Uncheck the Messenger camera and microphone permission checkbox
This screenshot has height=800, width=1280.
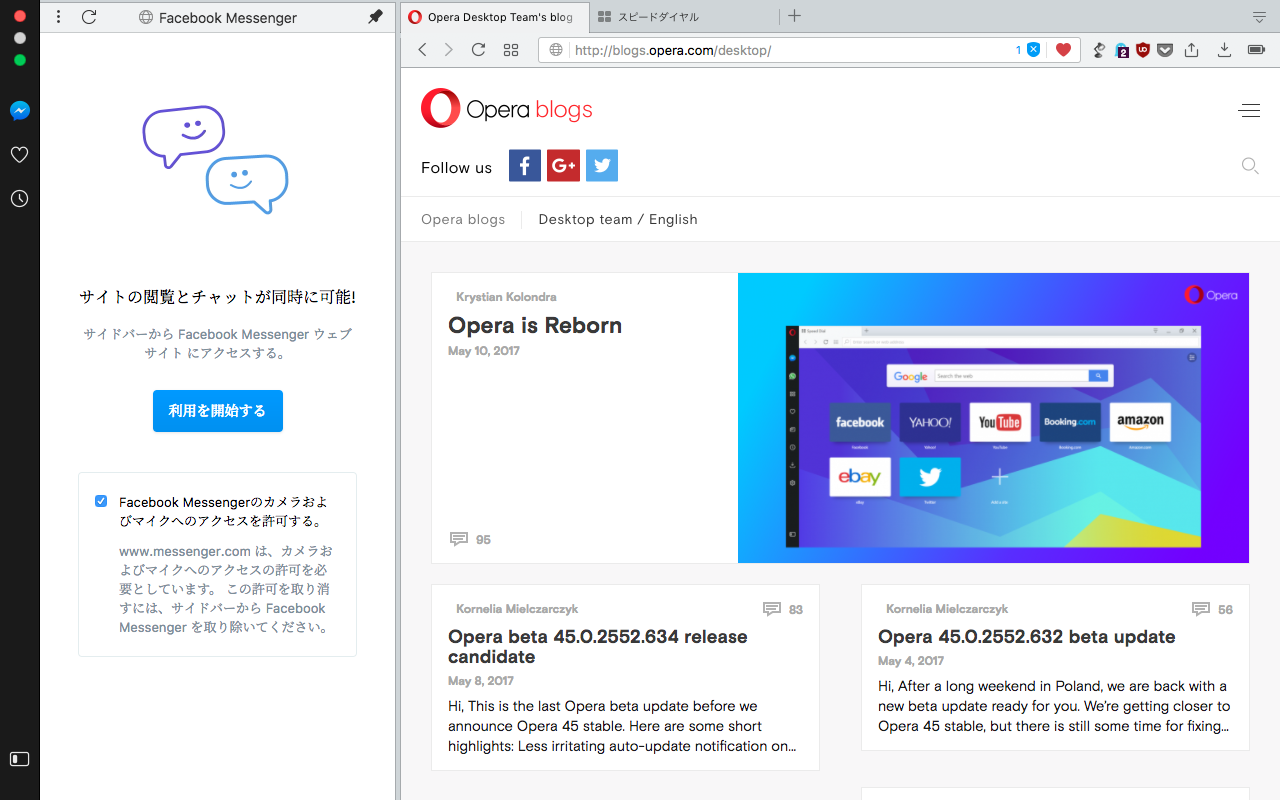pyautogui.click(x=101, y=501)
